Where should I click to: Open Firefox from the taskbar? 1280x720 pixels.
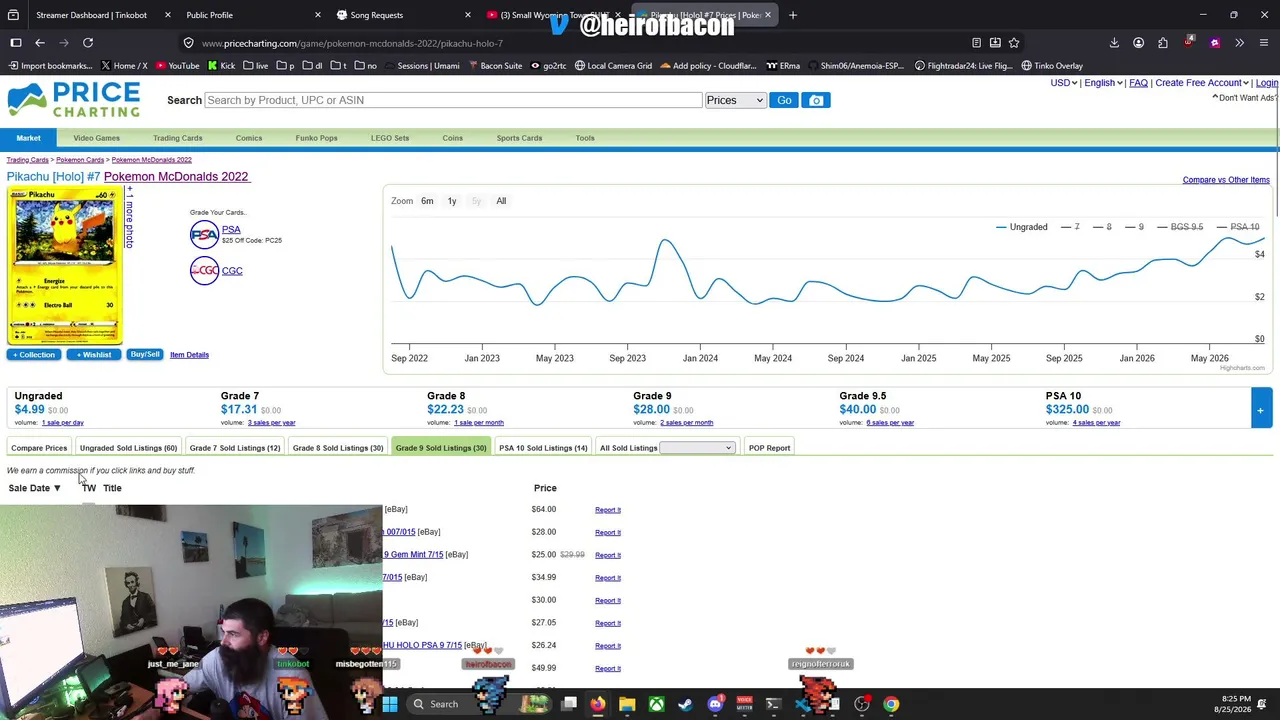(x=597, y=704)
